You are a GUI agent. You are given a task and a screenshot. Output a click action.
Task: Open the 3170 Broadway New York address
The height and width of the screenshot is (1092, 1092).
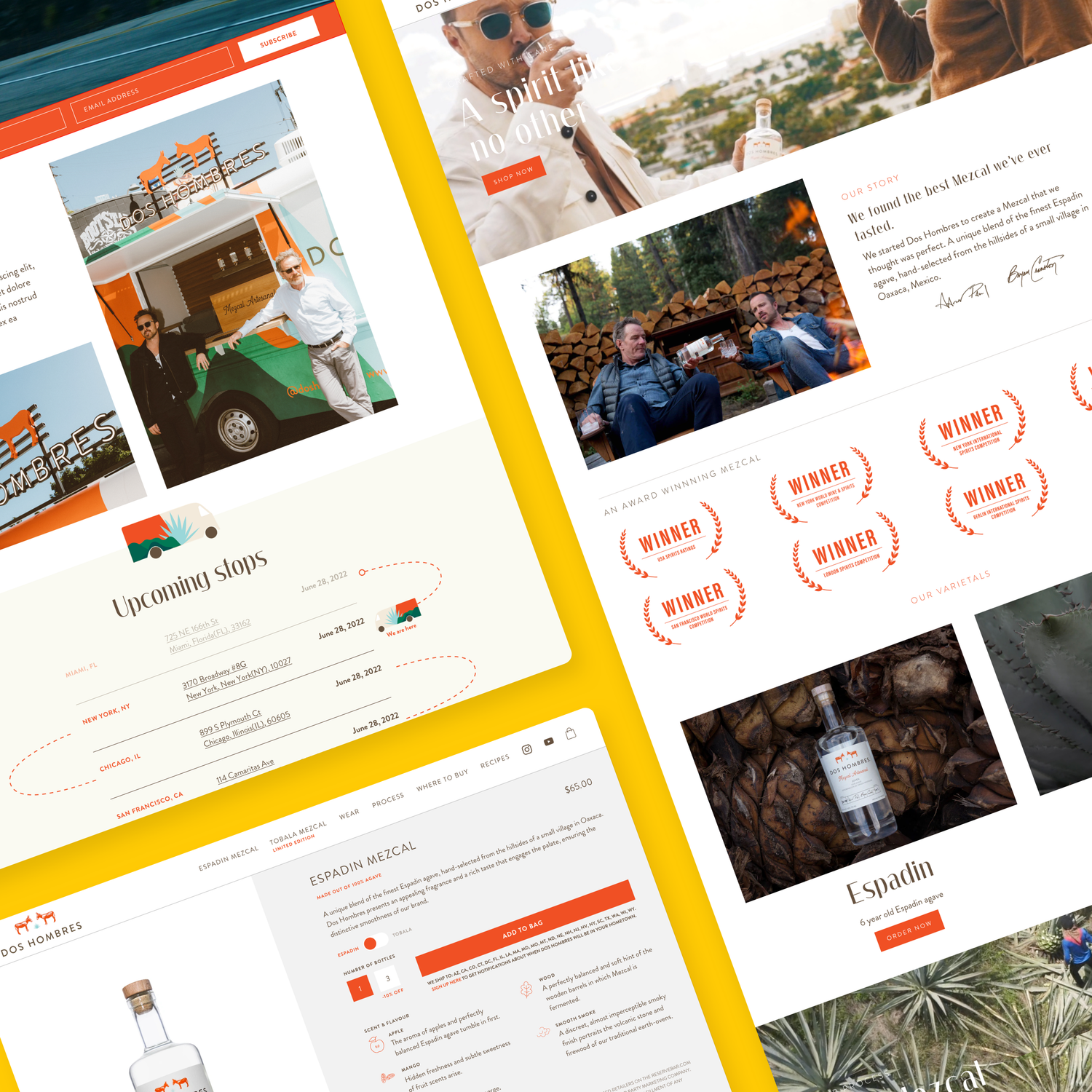point(237,678)
